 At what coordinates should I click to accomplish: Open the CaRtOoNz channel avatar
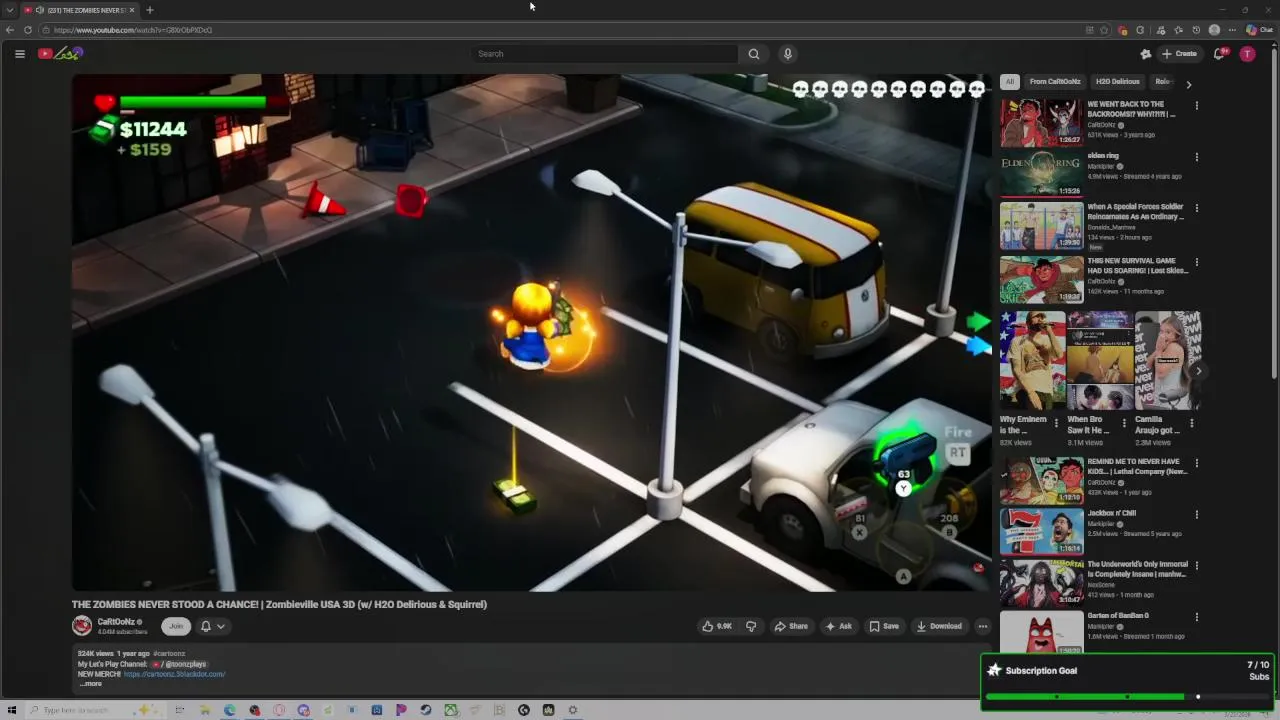tap(82, 626)
